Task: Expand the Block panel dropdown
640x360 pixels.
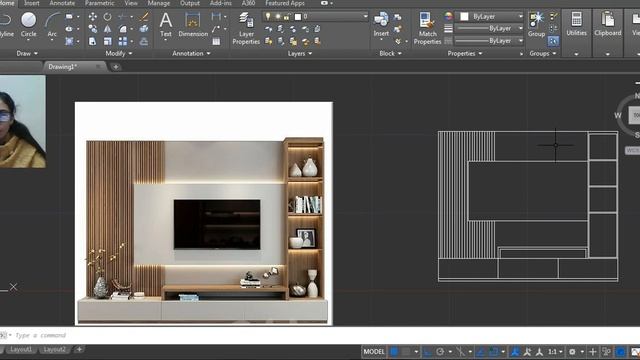Action: (x=391, y=53)
